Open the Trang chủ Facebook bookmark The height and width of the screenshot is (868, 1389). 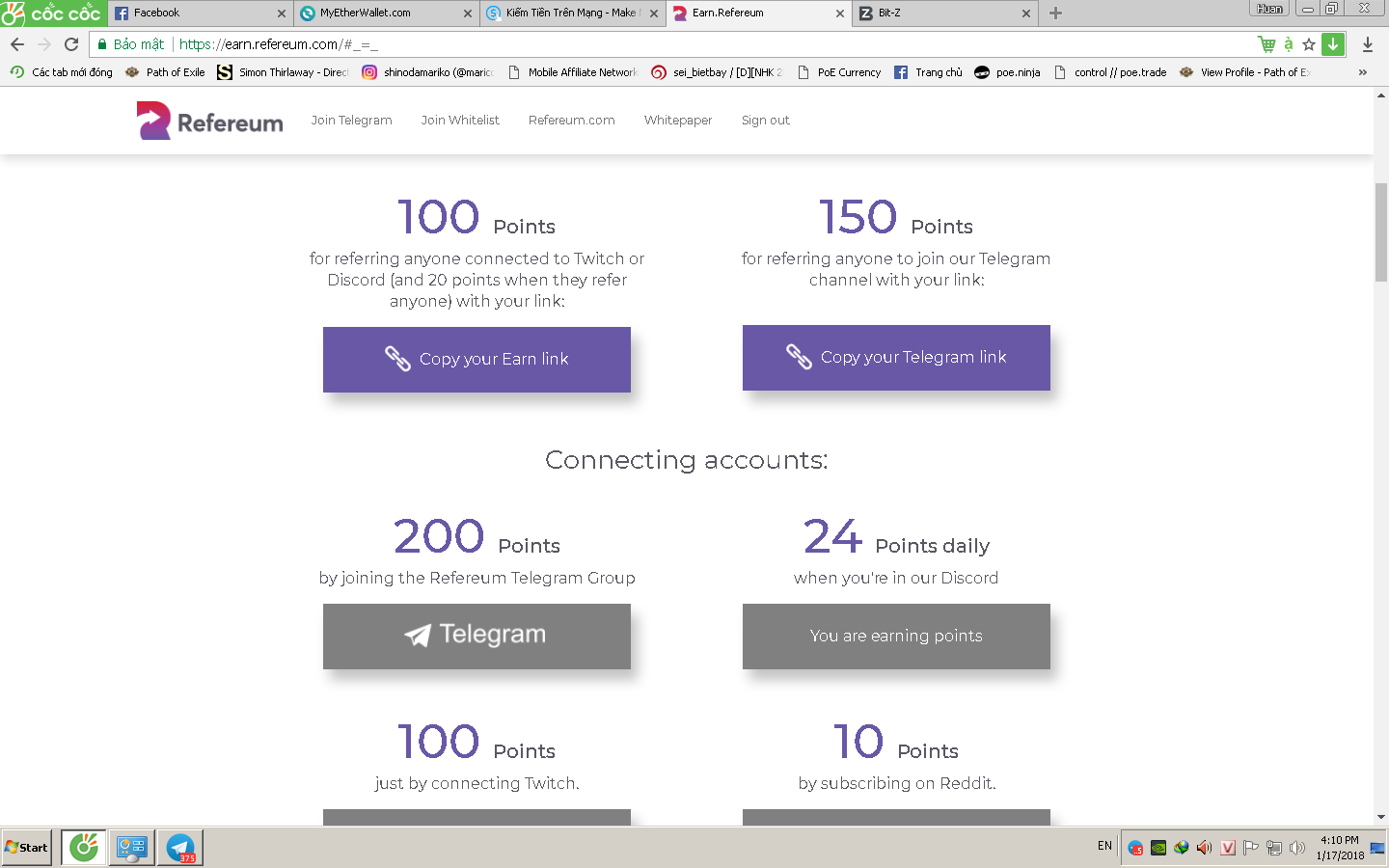click(x=928, y=72)
